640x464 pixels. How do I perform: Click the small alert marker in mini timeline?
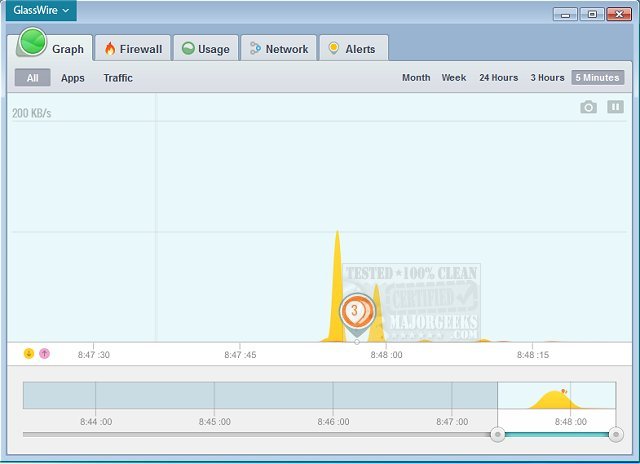click(x=563, y=391)
